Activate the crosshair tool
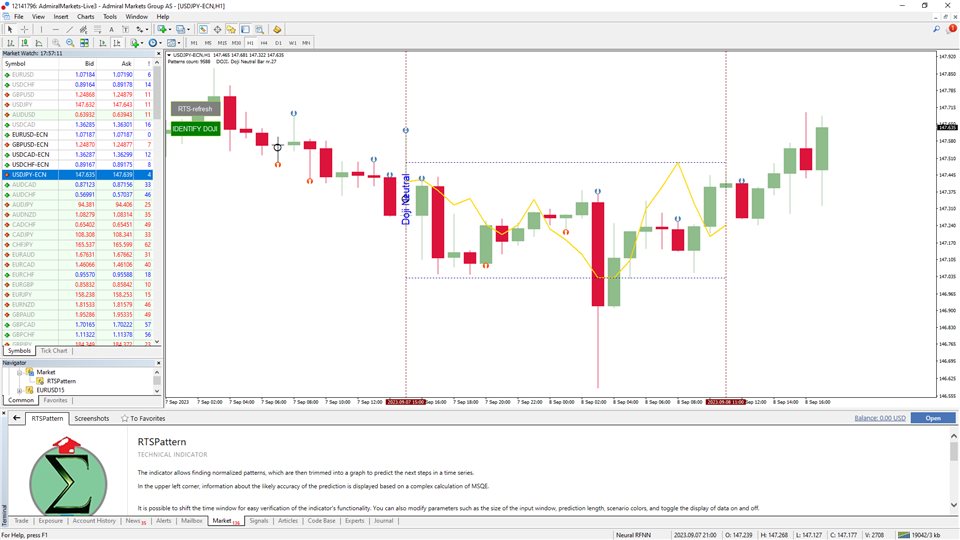 24,29
